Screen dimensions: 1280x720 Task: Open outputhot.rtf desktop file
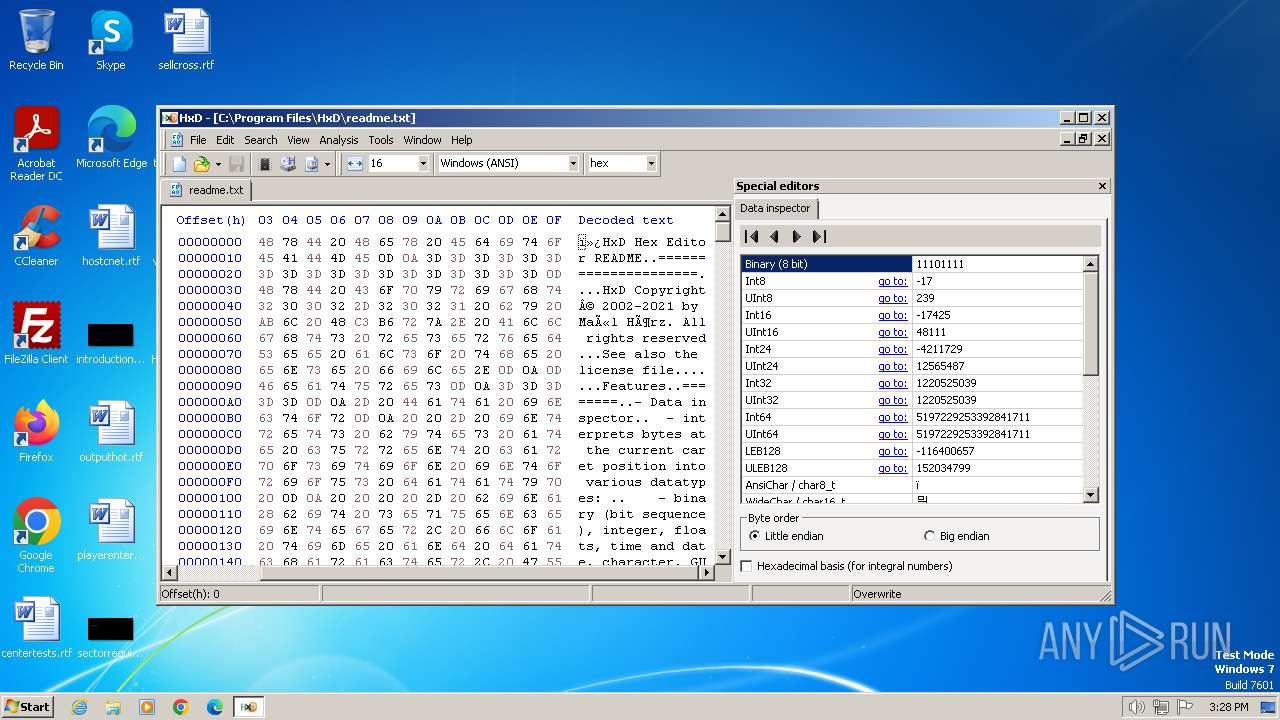coord(111,432)
